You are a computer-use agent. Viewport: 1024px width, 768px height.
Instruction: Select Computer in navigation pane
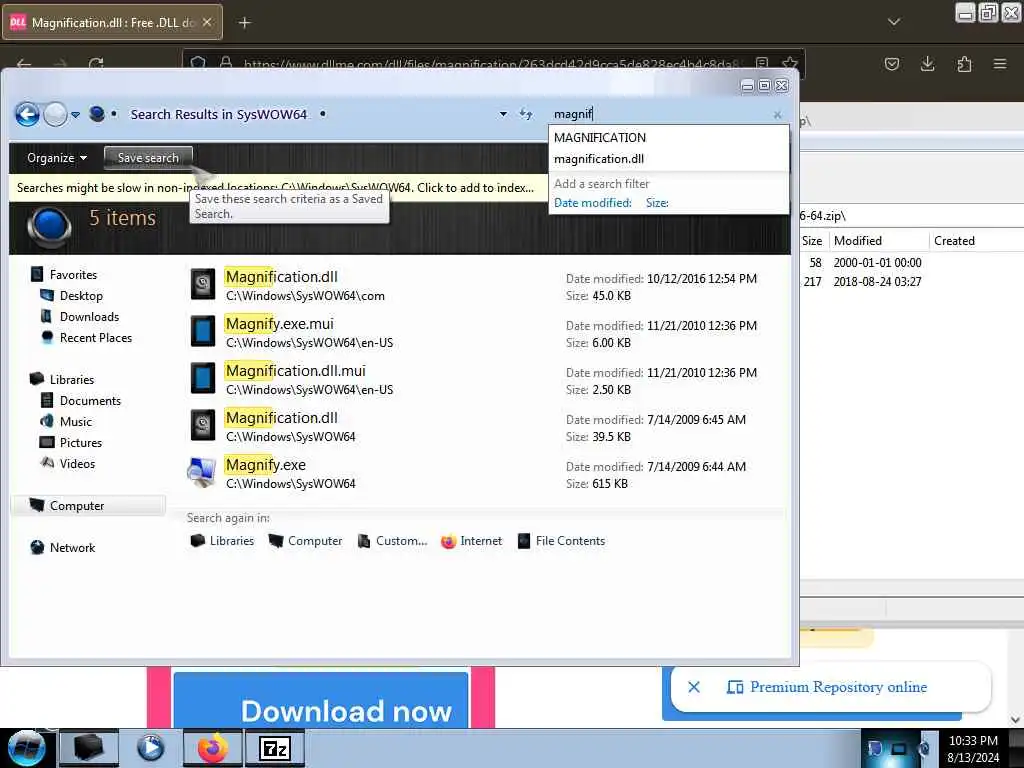pyautogui.click(x=76, y=505)
